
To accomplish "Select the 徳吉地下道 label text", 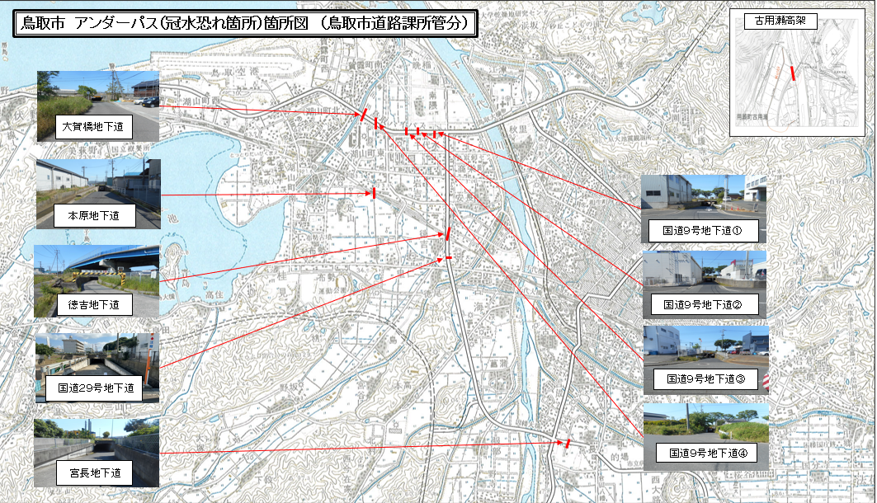I will (x=93, y=304).
